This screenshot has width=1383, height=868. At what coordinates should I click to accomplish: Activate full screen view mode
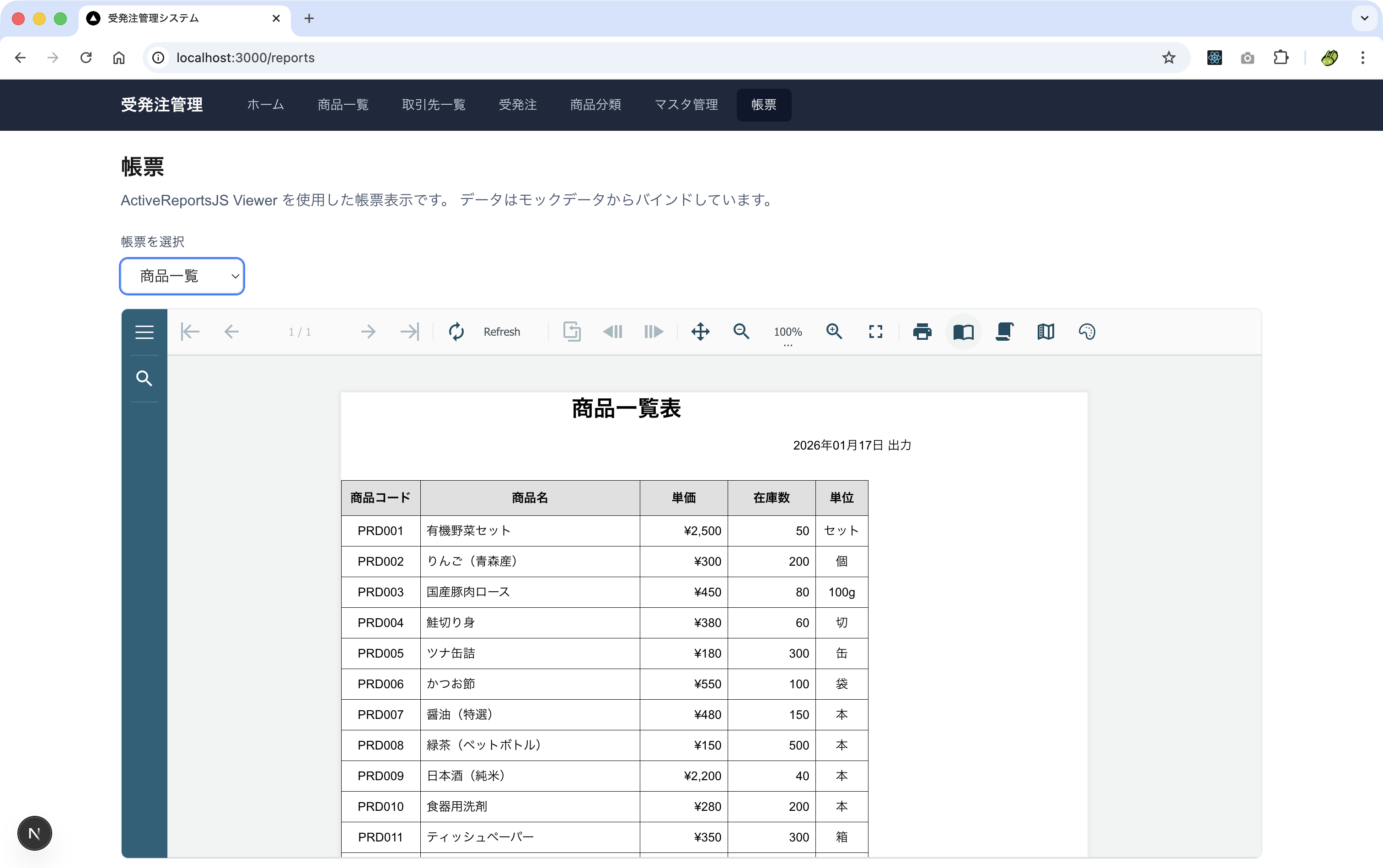click(875, 332)
